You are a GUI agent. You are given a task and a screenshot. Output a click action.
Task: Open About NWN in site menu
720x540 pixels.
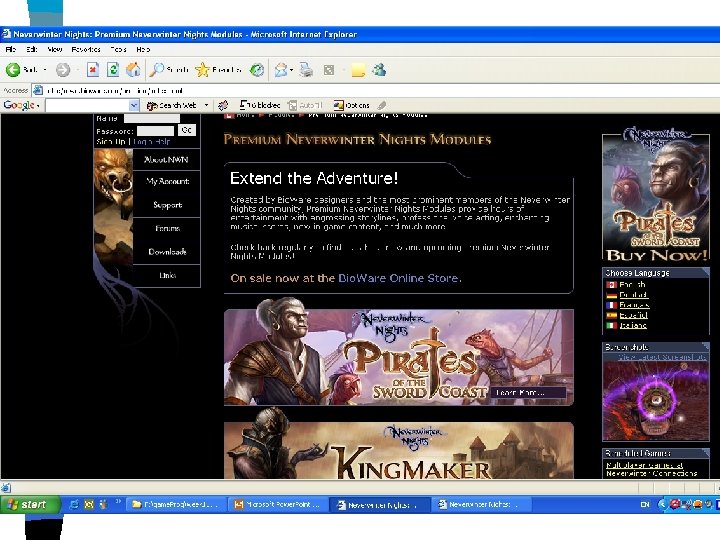pos(166,160)
